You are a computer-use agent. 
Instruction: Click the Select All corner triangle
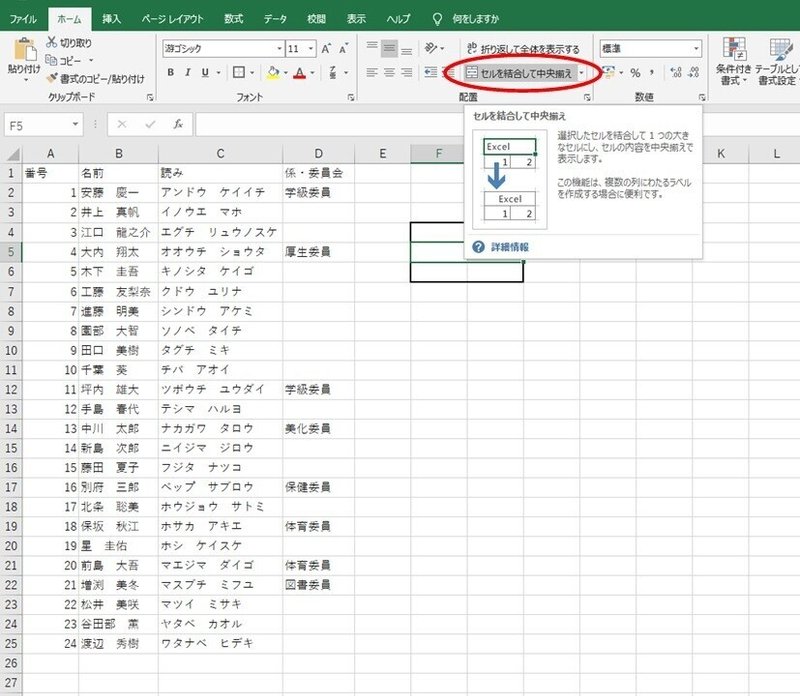pos(12,154)
